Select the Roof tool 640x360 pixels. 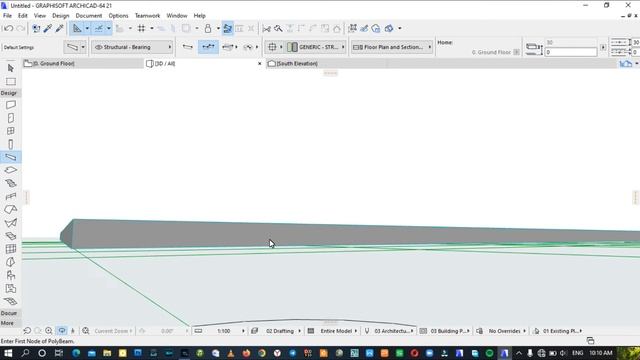(11, 209)
